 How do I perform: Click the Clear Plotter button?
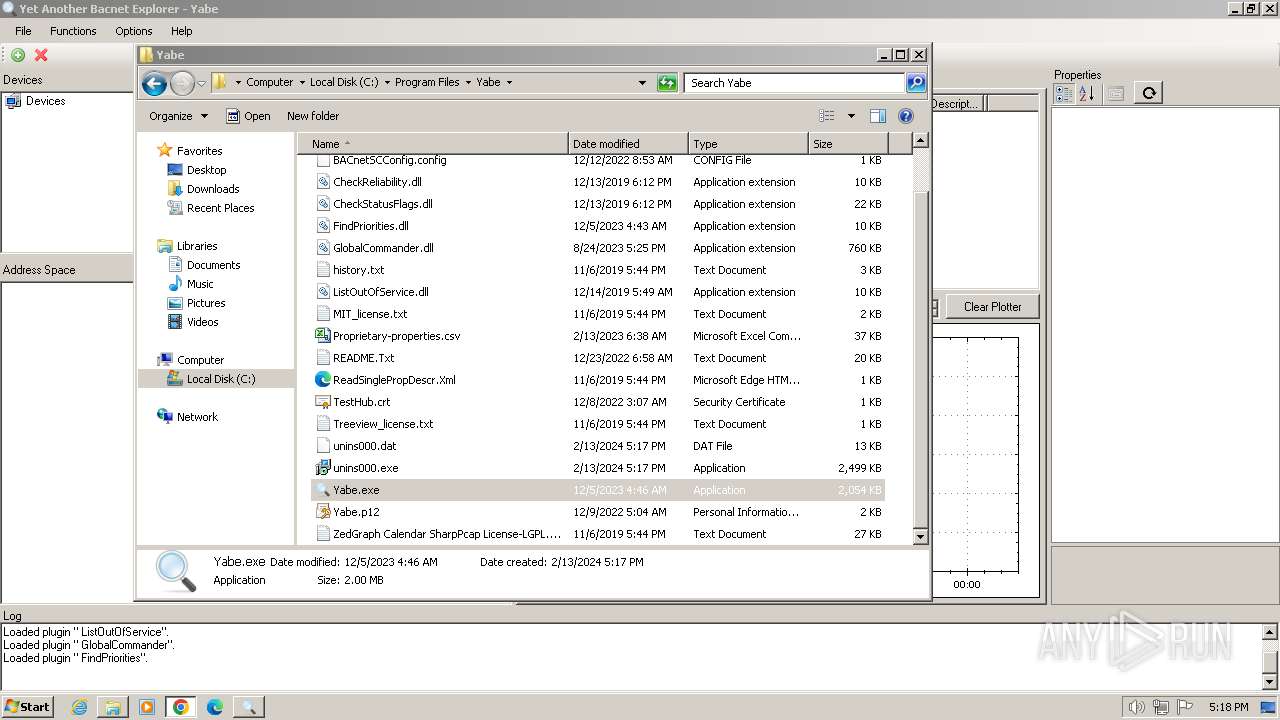tap(992, 307)
